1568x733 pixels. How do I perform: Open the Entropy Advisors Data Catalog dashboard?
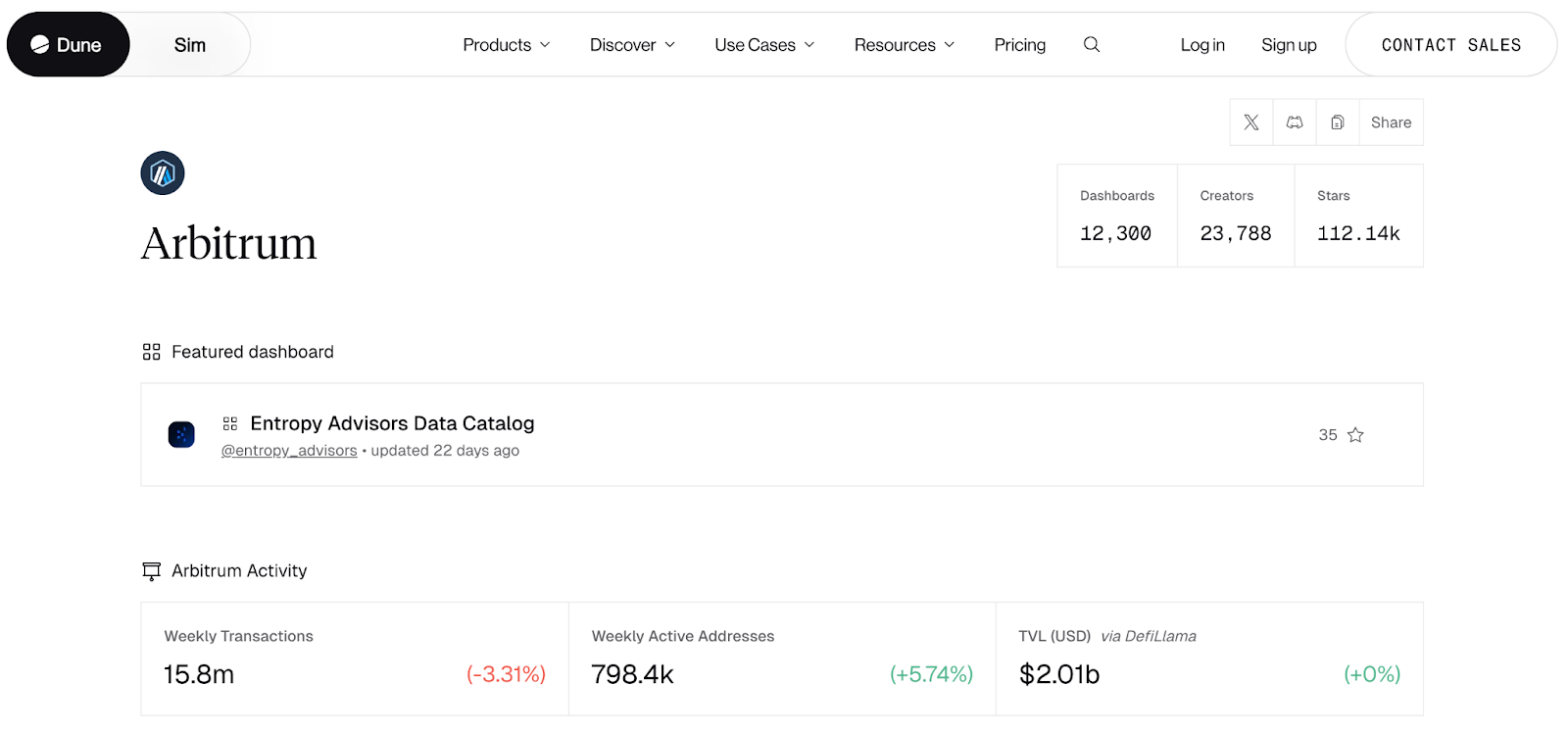[392, 423]
